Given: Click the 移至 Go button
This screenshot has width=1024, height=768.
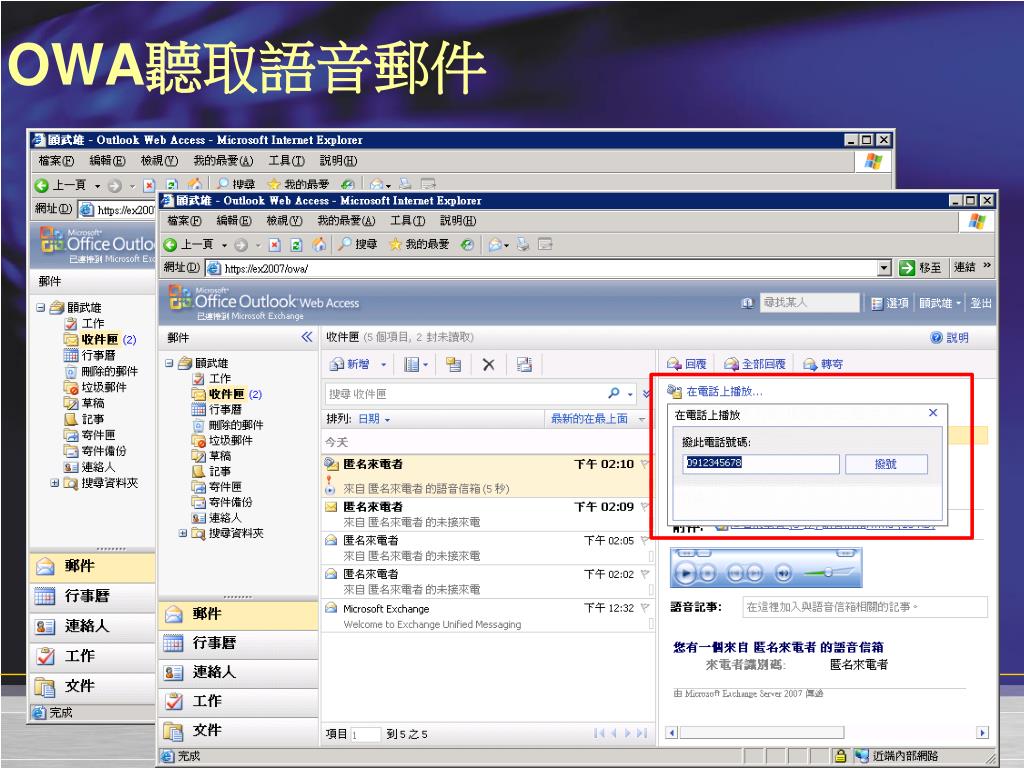Looking at the screenshot, I should coord(921,268).
